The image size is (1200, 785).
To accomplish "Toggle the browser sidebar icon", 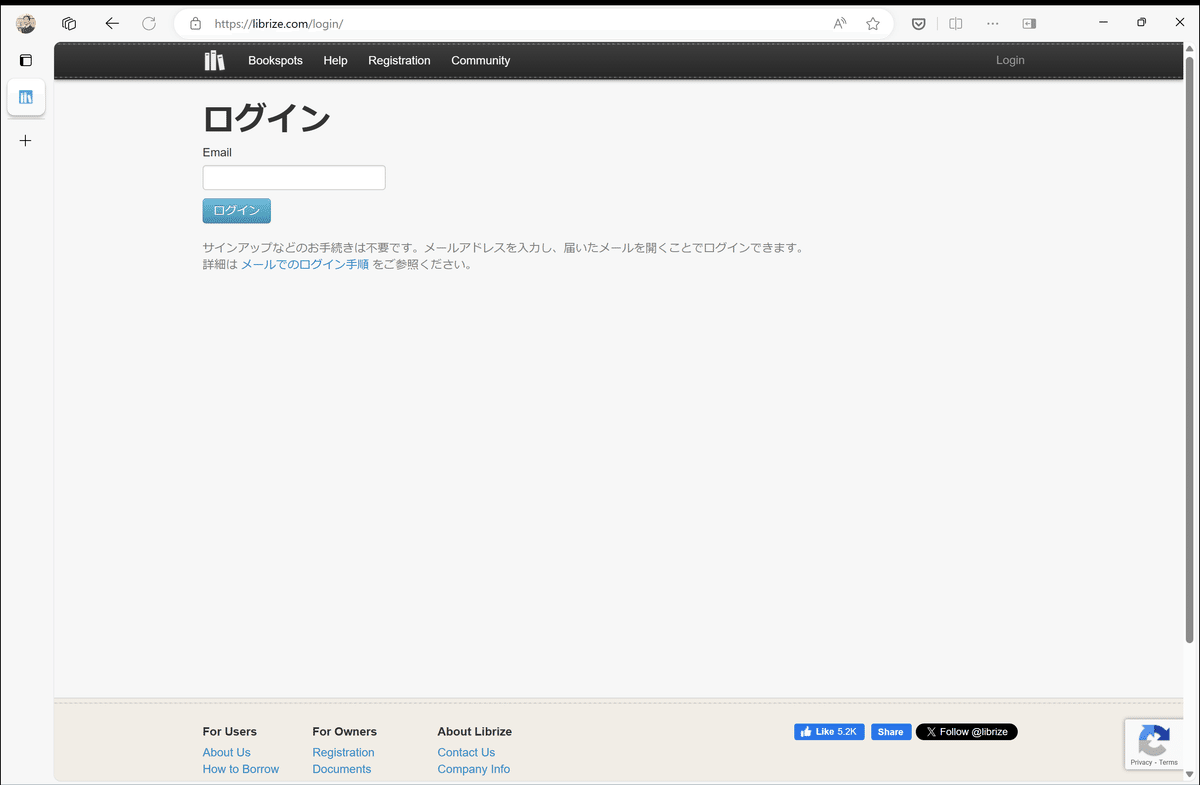I will click(x=1029, y=24).
